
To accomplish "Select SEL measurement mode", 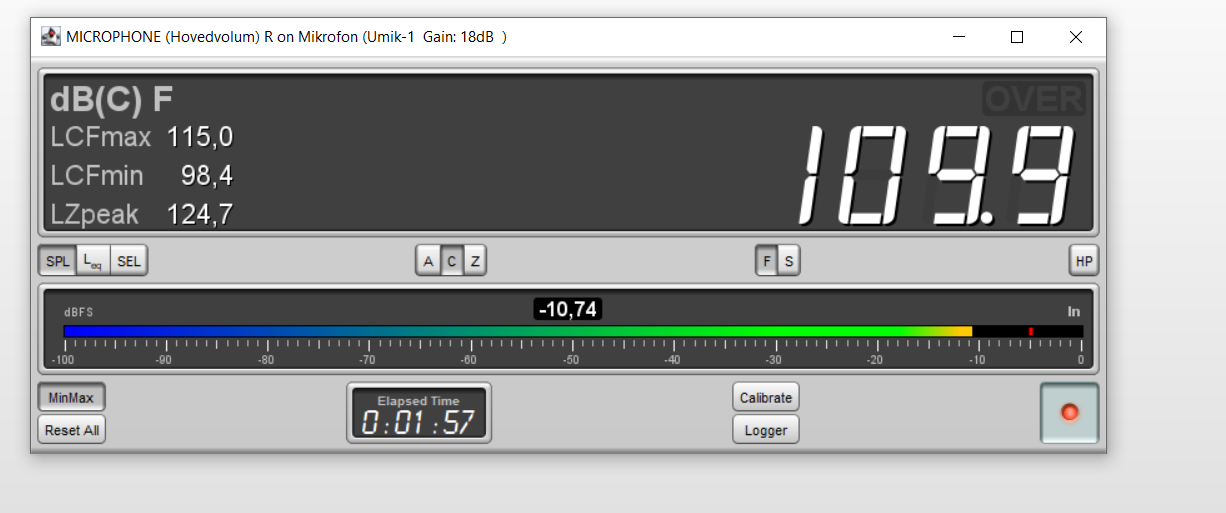I will click(128, 262).
